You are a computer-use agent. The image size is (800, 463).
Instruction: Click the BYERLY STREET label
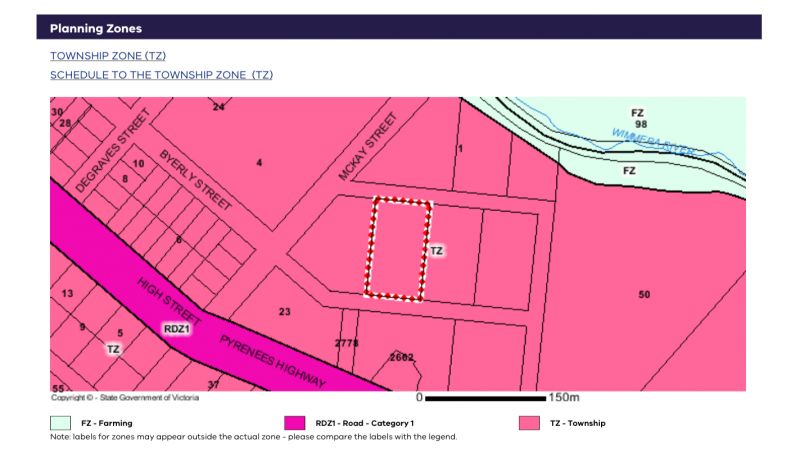195,180
